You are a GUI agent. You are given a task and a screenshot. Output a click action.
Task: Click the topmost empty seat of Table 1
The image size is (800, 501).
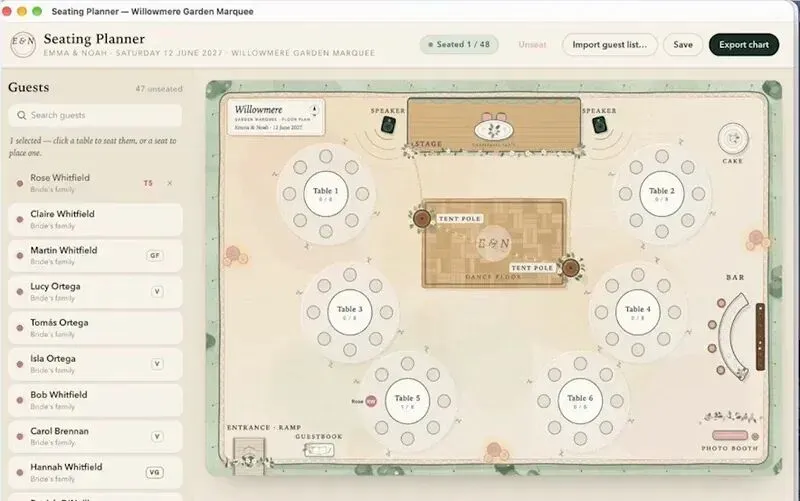(326, 156)
